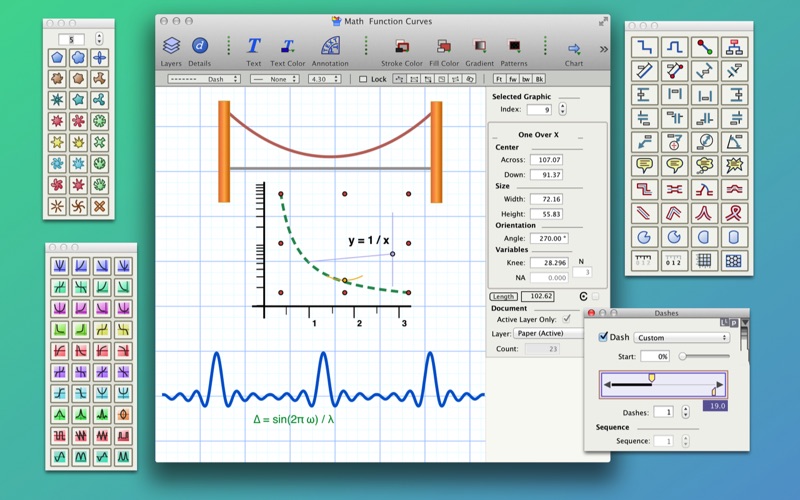The width and height of the screenshot is (800, 500).
Task: Pick the stair-step connector icon in palette
Action: [x=644, y=47]
